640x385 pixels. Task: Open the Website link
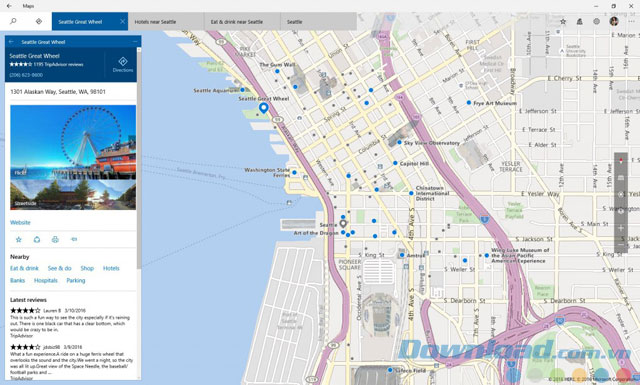pos(20,223)
